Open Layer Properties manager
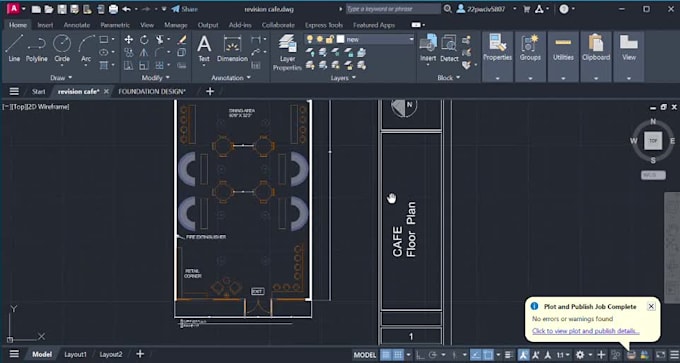 287,52
